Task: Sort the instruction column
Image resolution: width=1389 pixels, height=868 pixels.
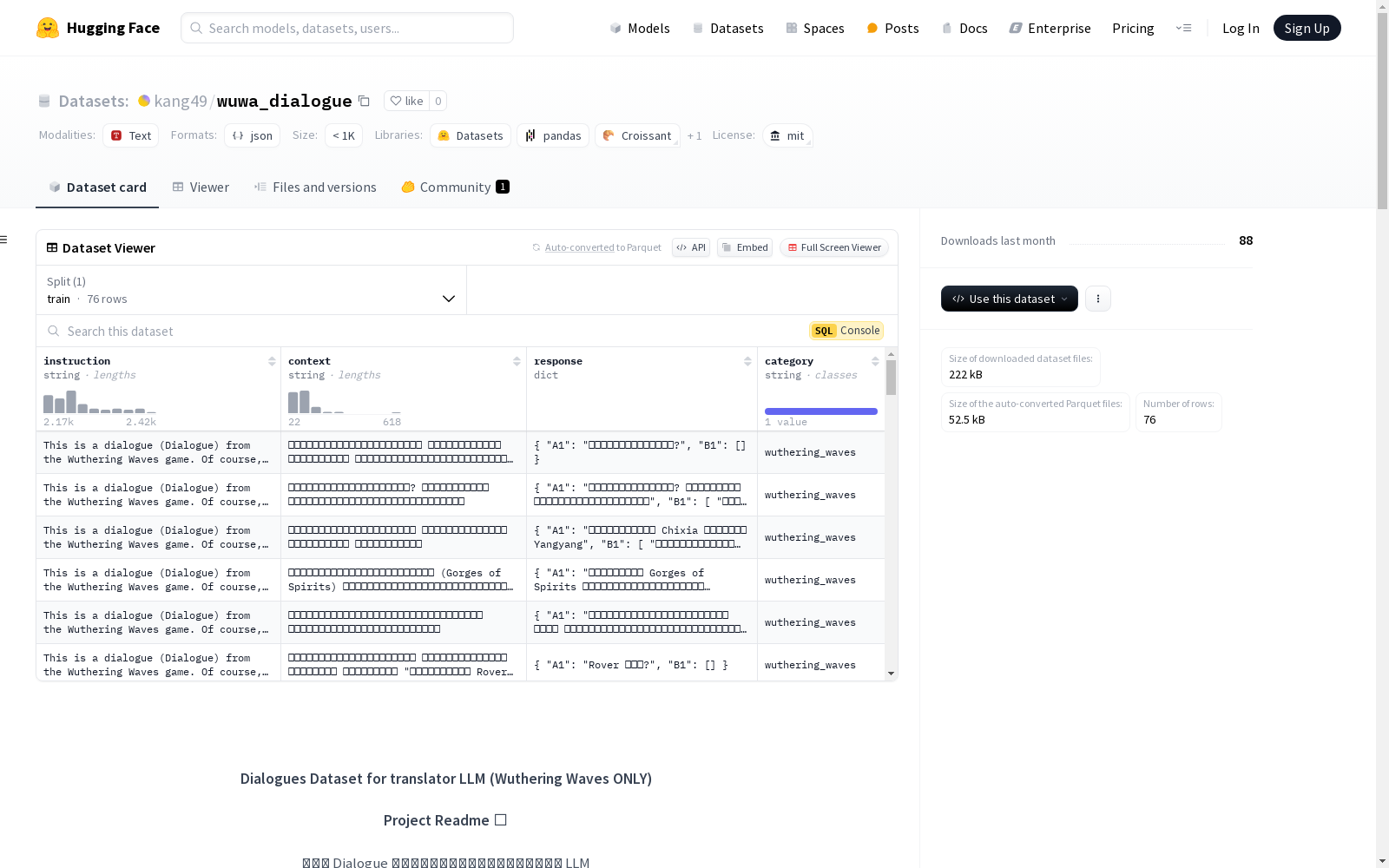Action: [272, 361]
